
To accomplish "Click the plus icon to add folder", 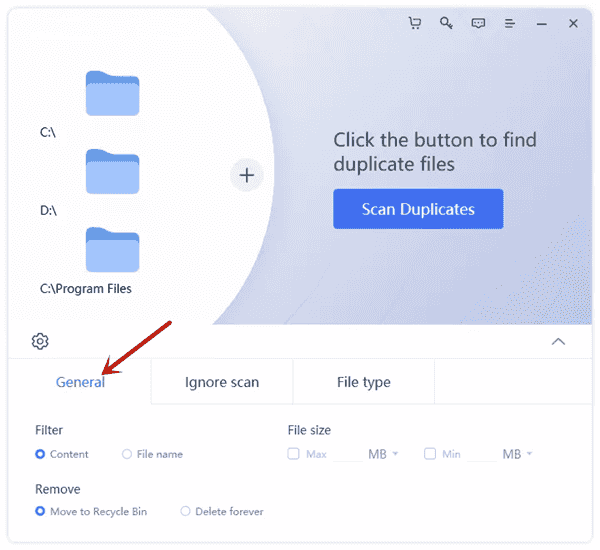I will pyautogui.click(x=247, y=176).
